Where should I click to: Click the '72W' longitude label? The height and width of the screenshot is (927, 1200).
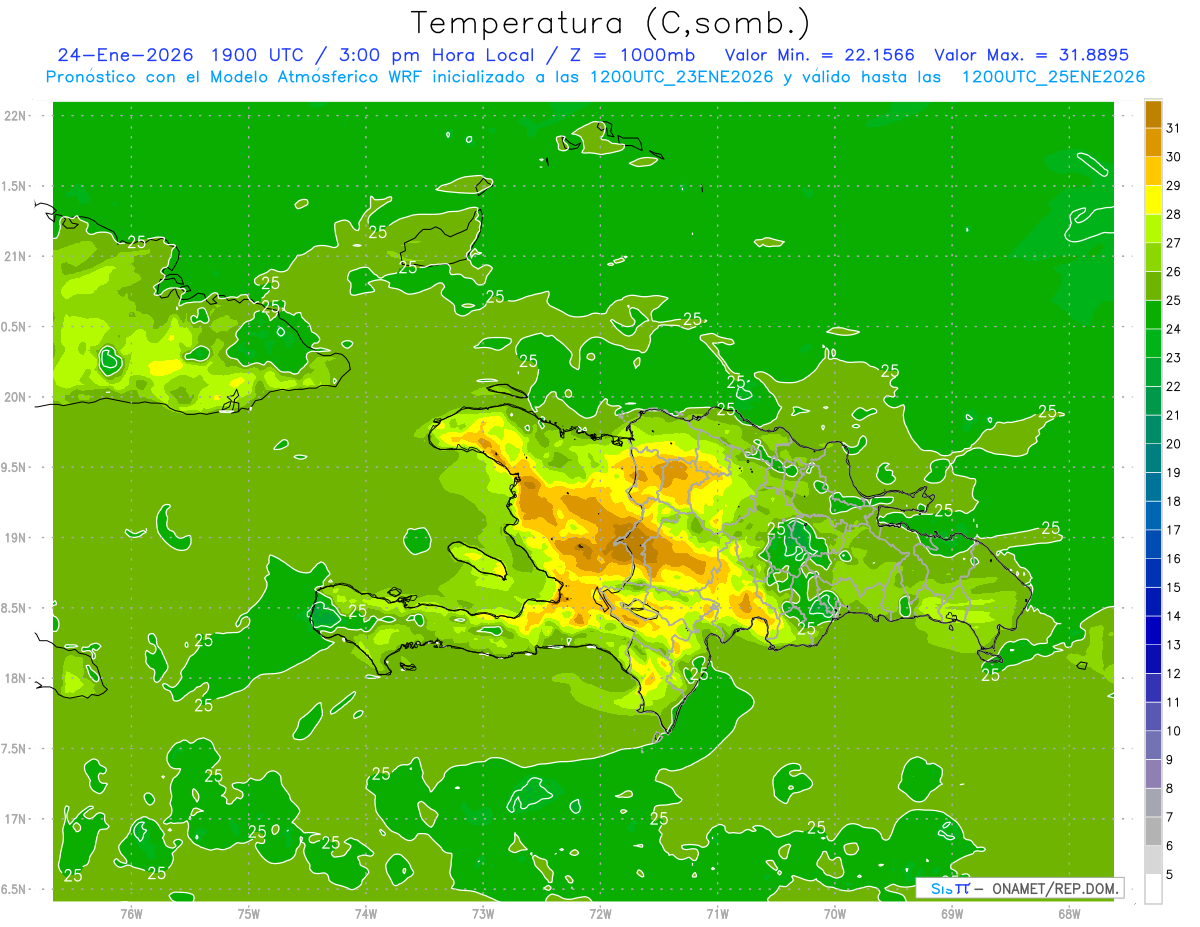click(x=600, y=913)
